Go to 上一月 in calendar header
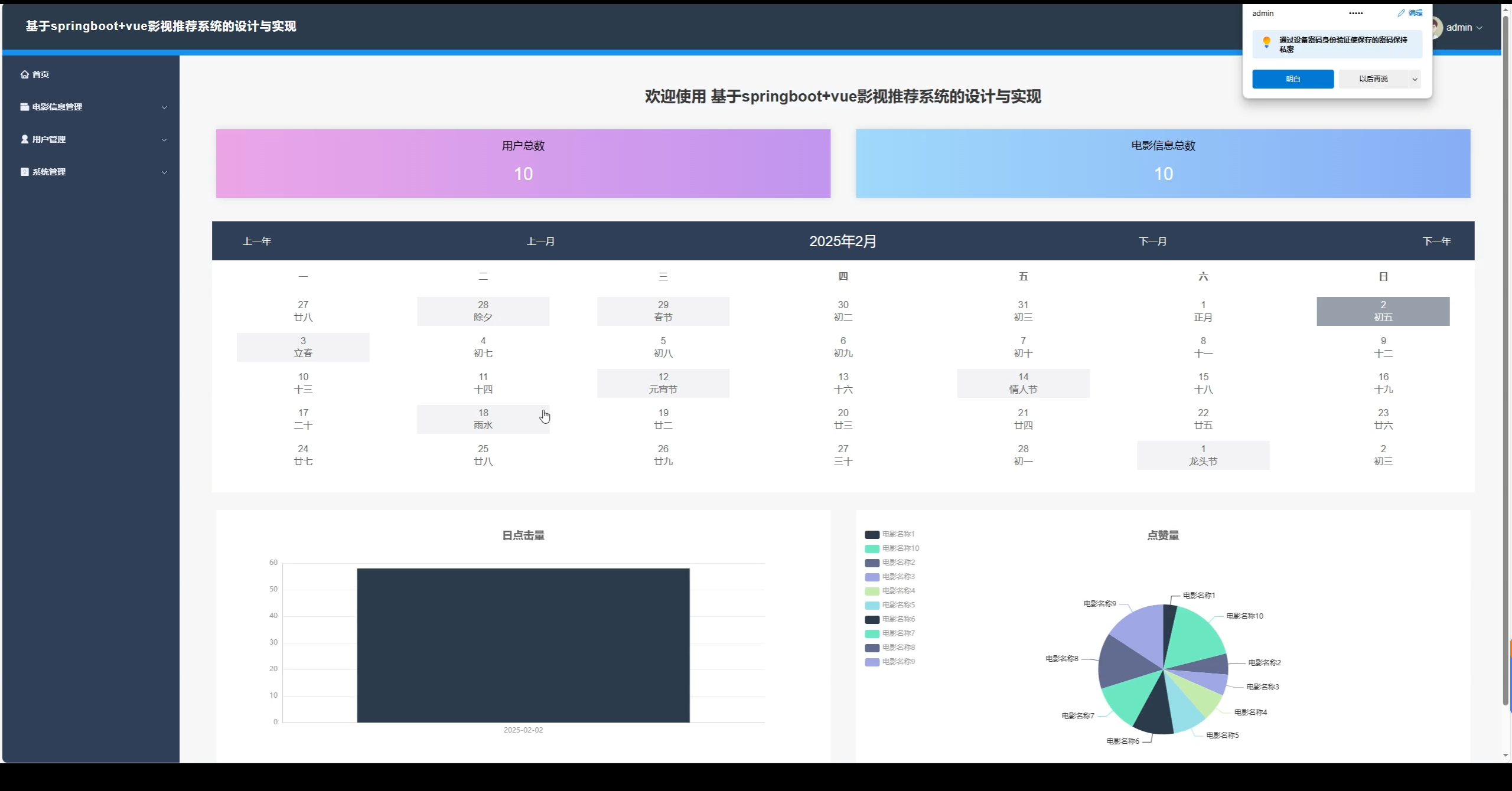Screen dimensions: 1512x791 tap(540, 241)
